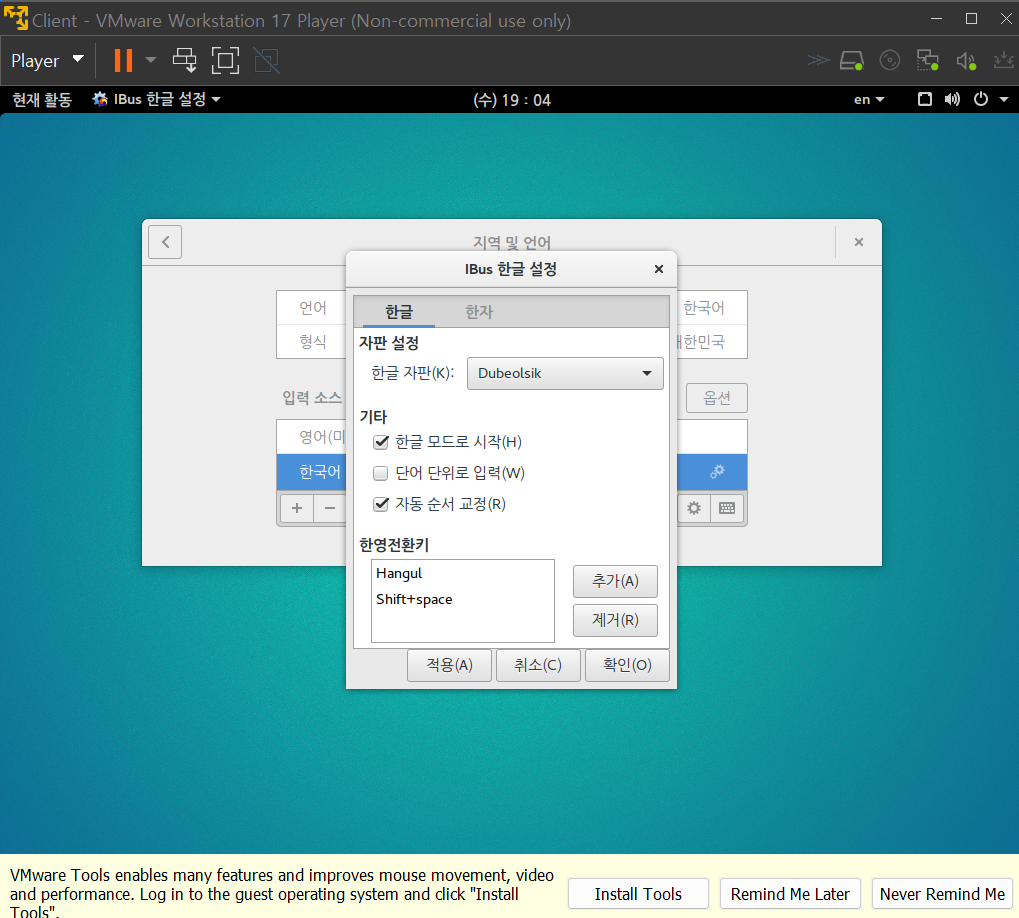Viewport: 1019px width, 918px height.
Task: Click gears icon on 한국어 input source row
Action: click(717, 472)
